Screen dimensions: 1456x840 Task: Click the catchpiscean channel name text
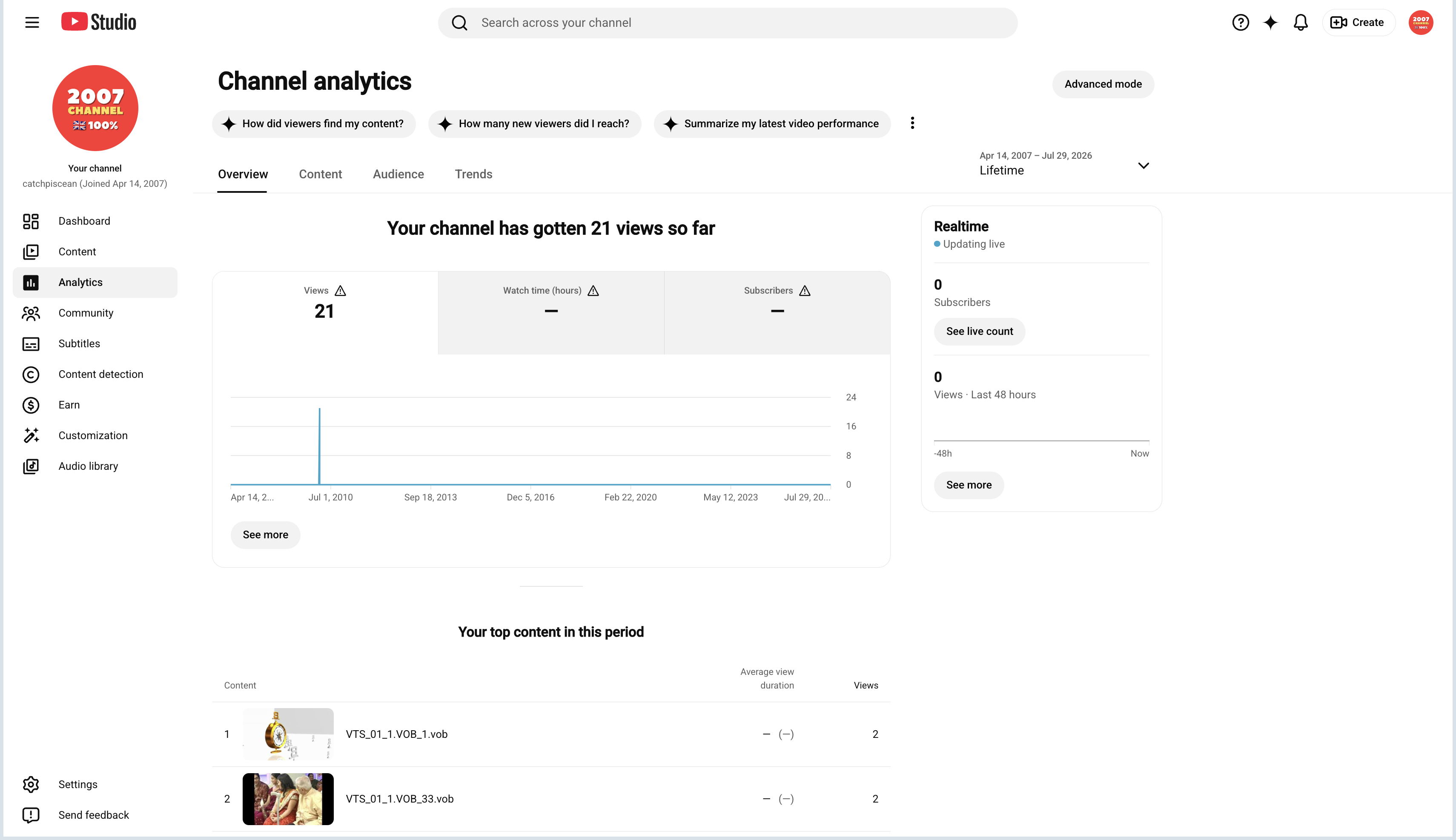click(95, 183)
